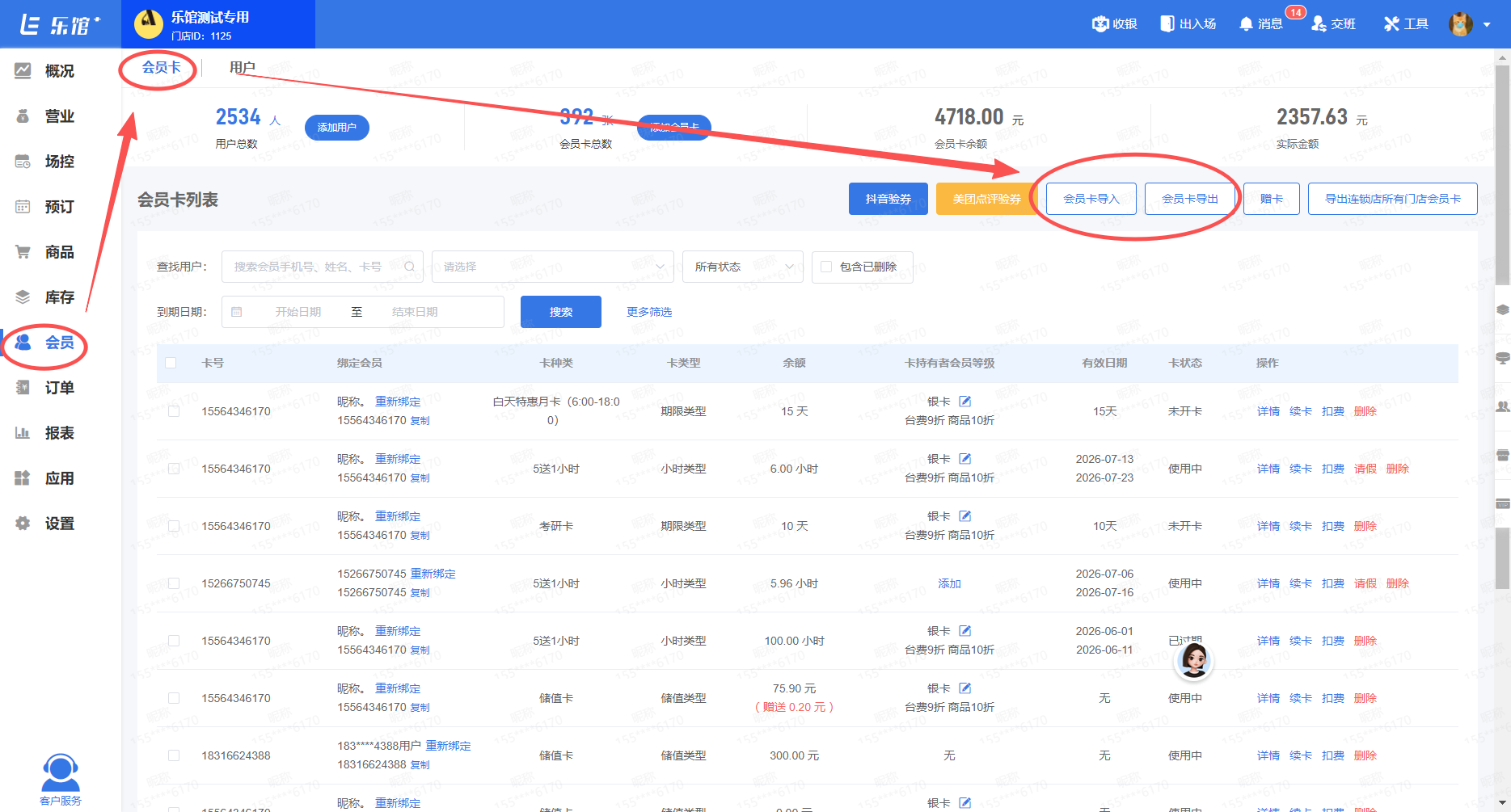The width and height of the screenshot is (1511, 812).
Task: Edit 银卡 level in 白天特惠月卡 row
Action: coord(964,402)
